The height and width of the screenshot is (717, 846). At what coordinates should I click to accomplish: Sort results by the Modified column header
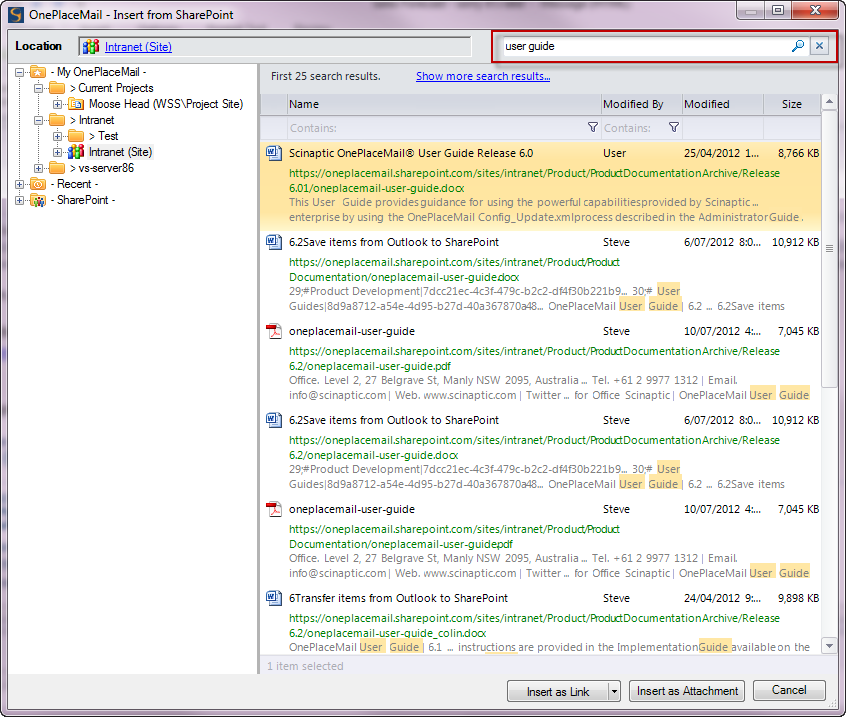click(721, 104)
